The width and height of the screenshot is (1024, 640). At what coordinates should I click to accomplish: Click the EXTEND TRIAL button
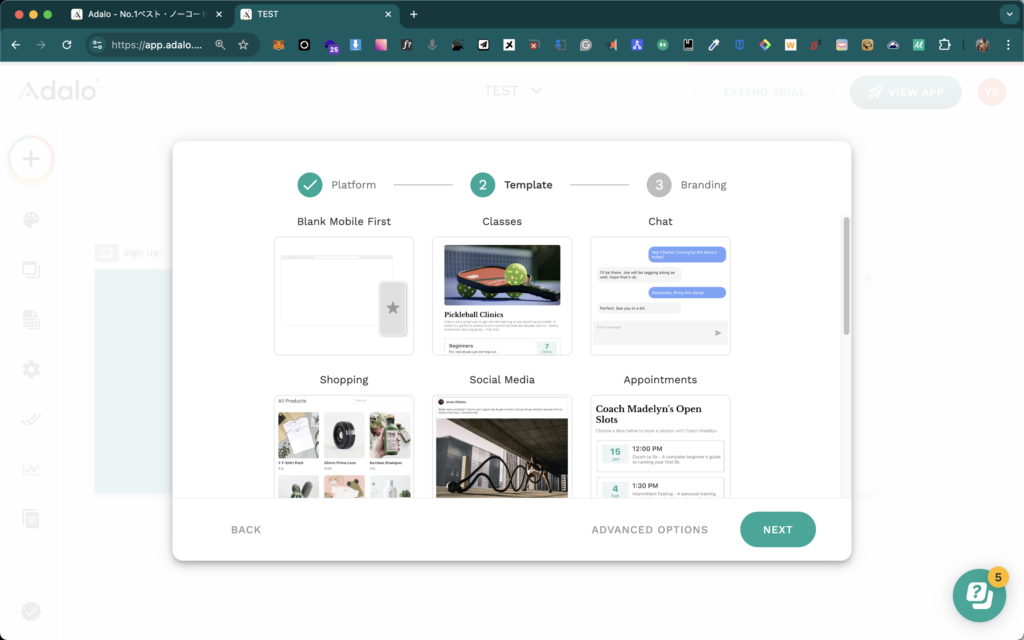tap(764, 92)
